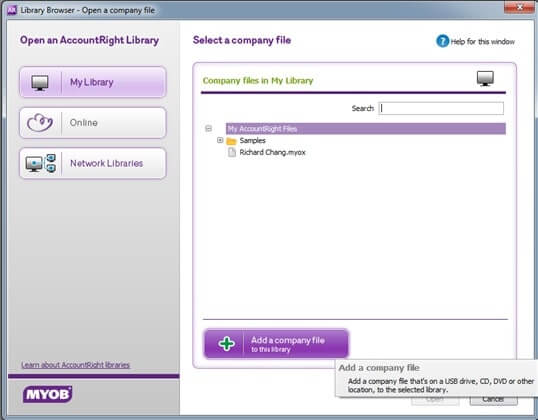Screen dimensions: 538x420
Task: Select the Samples folder
Action: pyautogui.click(x=253, y=140)
